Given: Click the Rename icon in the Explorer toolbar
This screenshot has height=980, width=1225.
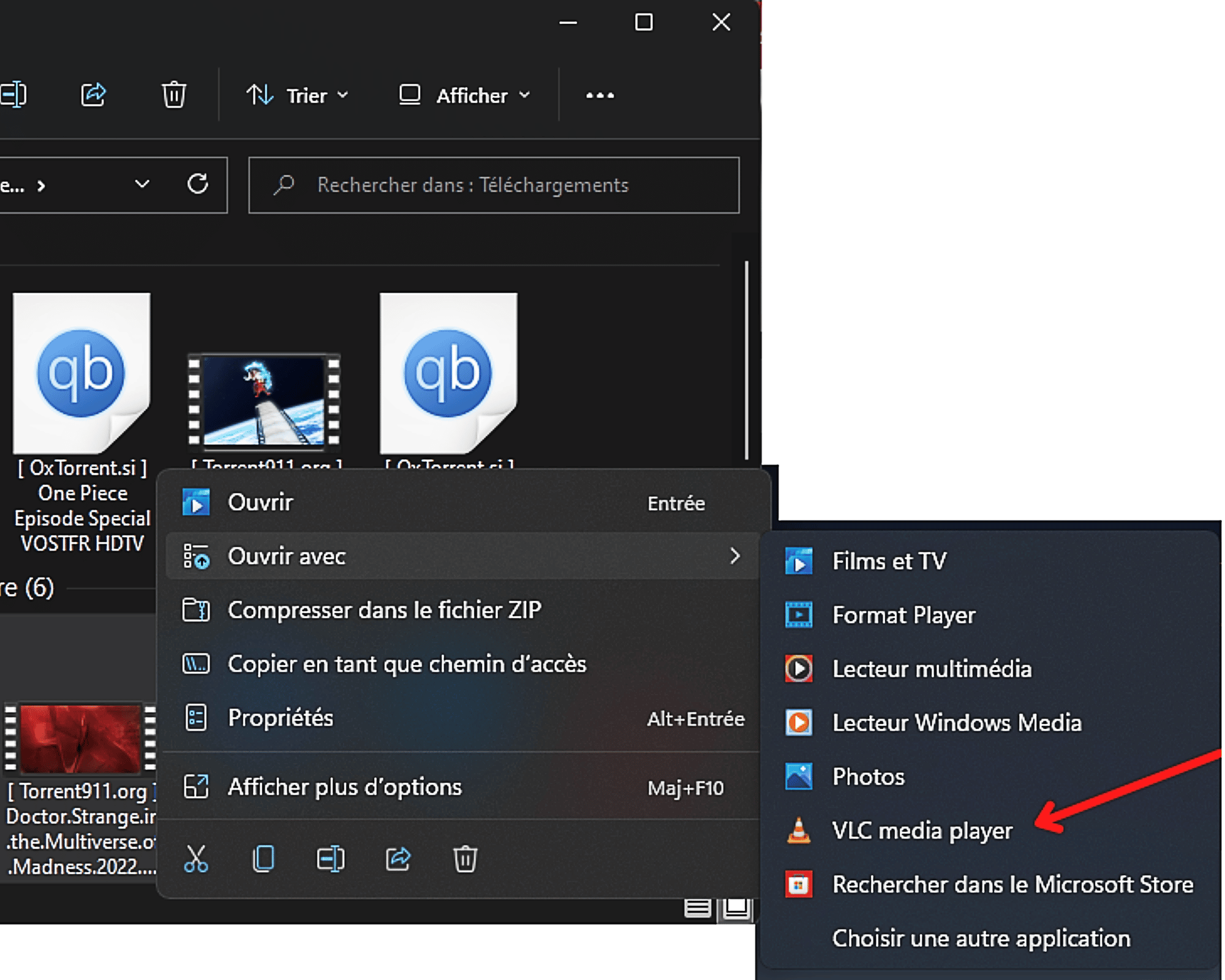Looking at the screenshot, I should click(x=13, y=95).
